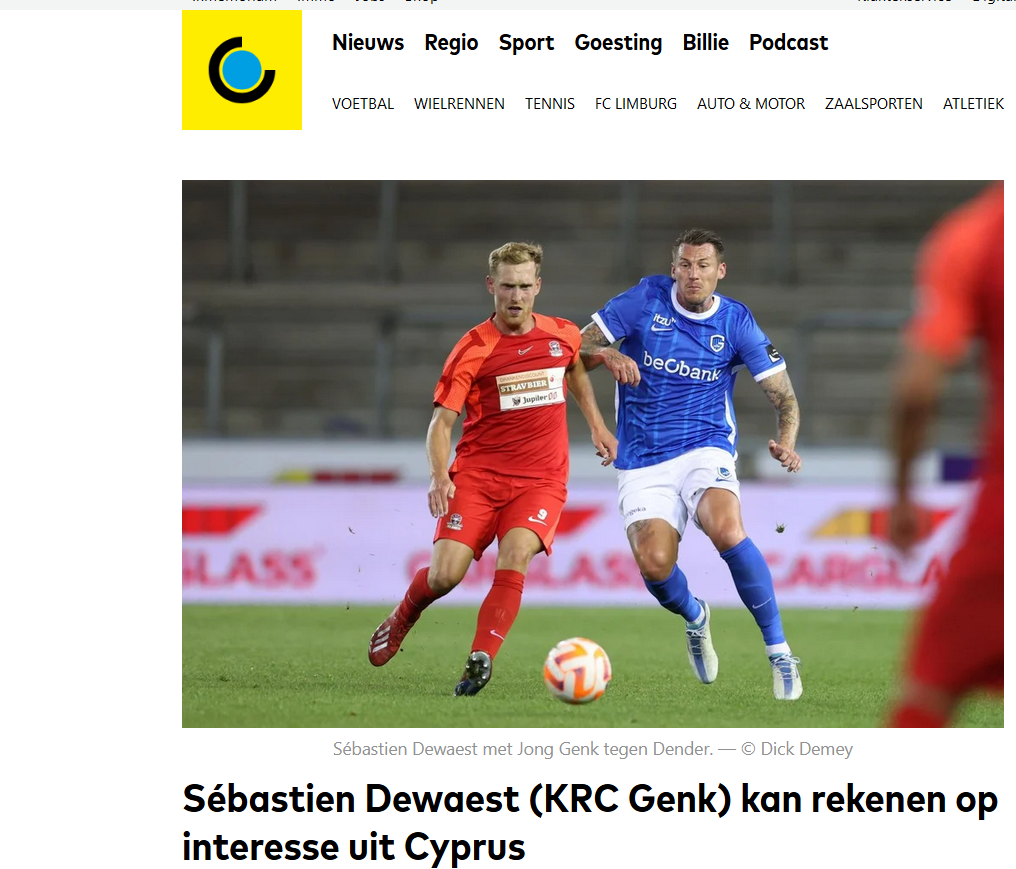Open the Goesting section
The height and width of the screenshot is (869, 1016).
coord(618,43)
